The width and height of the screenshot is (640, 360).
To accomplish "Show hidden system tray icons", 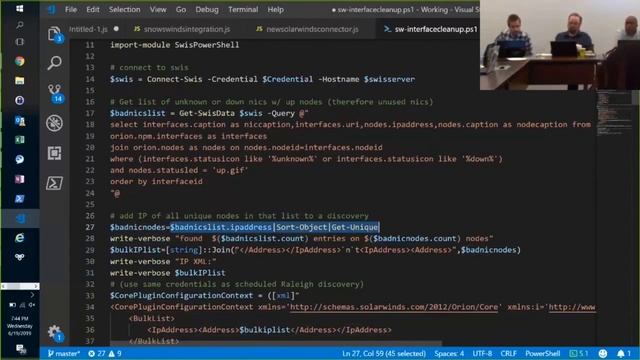I will tap(32, 295).
